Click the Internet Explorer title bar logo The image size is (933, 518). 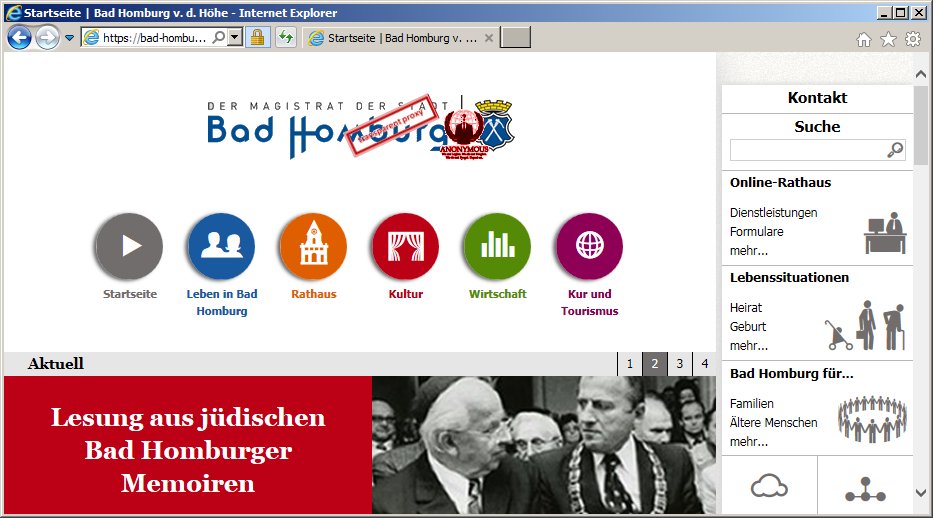pos(13,12)
